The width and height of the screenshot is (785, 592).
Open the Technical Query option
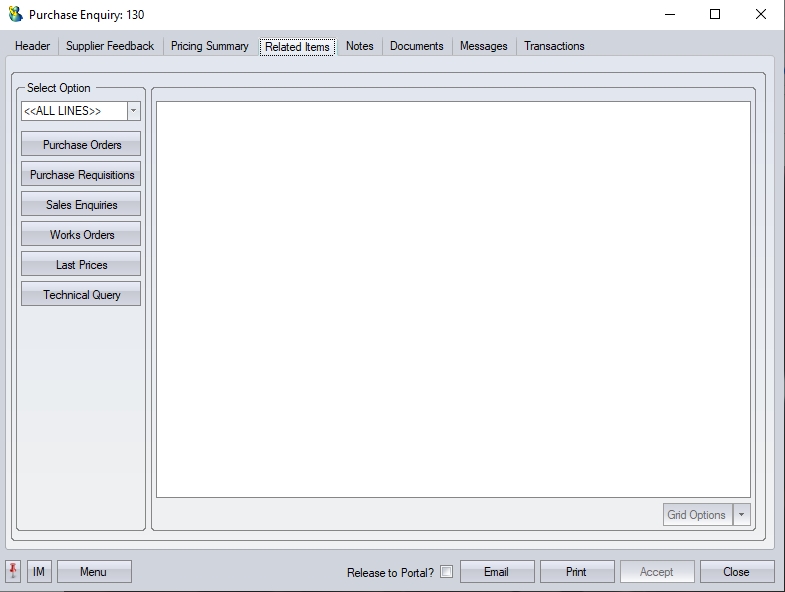coord(81,294)
